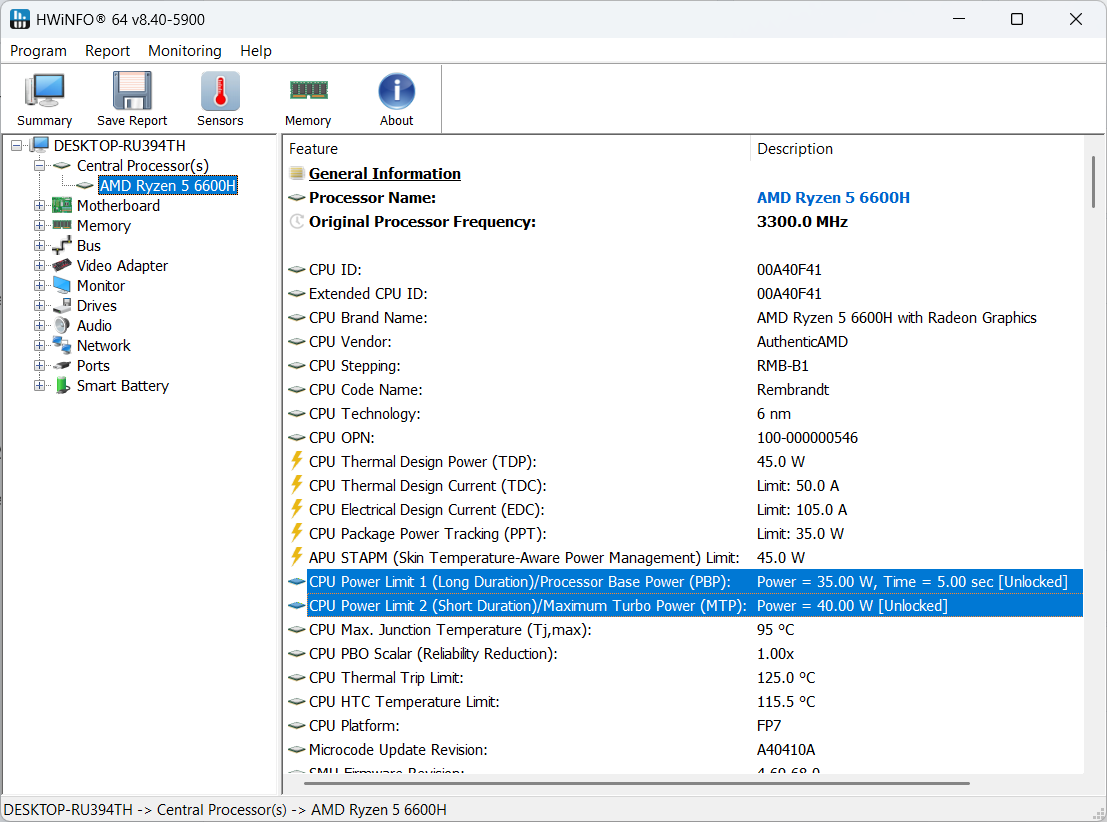1107x822 pixels.
Task: Expand the Drives tree node
Action: pyautogui.click(x=40, y=306)
